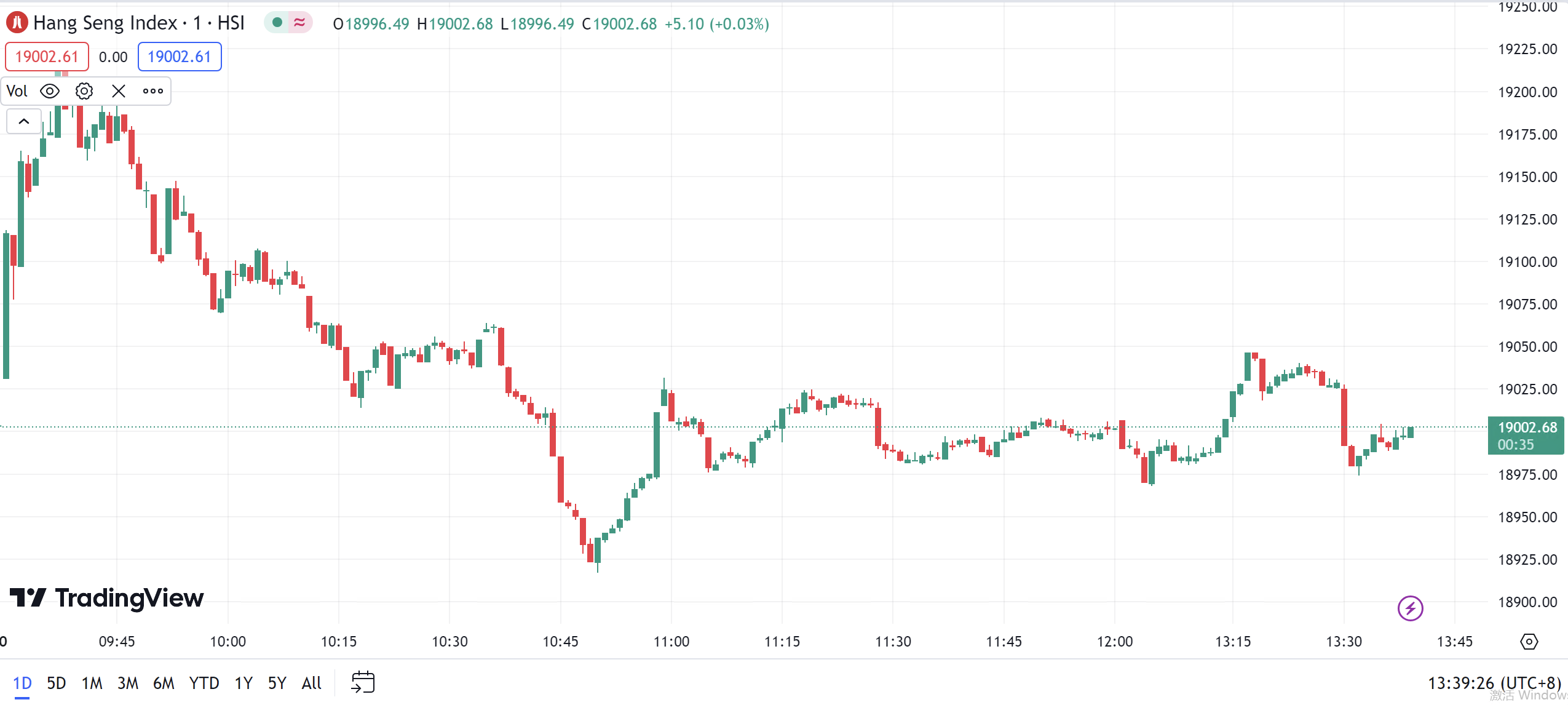The width and height of the screenshot is (1568, 705).
Task: Open timezone menu showing UTC+8
Action: tap(1494, 683)
